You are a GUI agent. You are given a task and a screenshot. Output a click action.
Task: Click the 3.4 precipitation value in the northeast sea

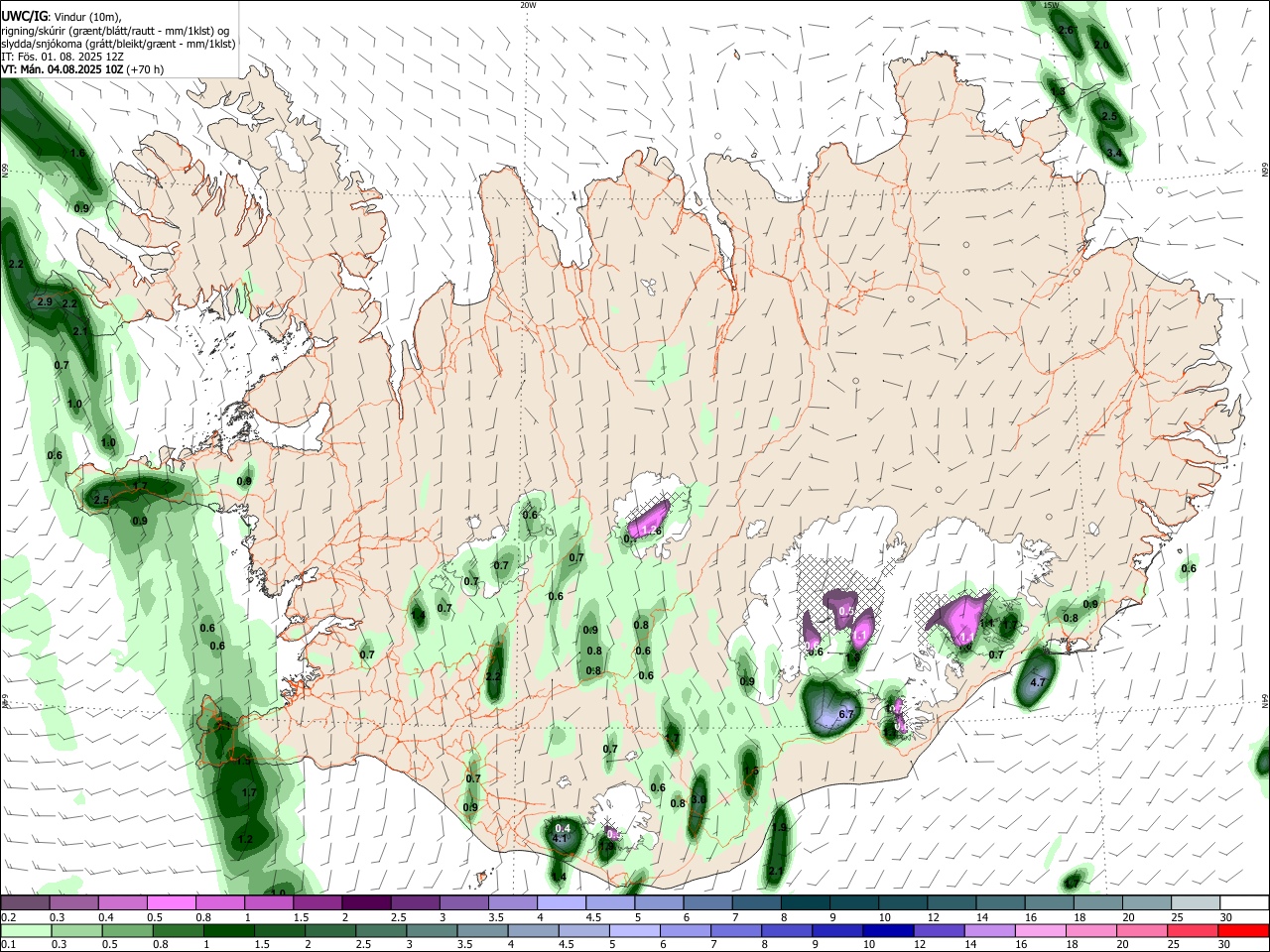pyautogui.click(x=1114, y=153)
